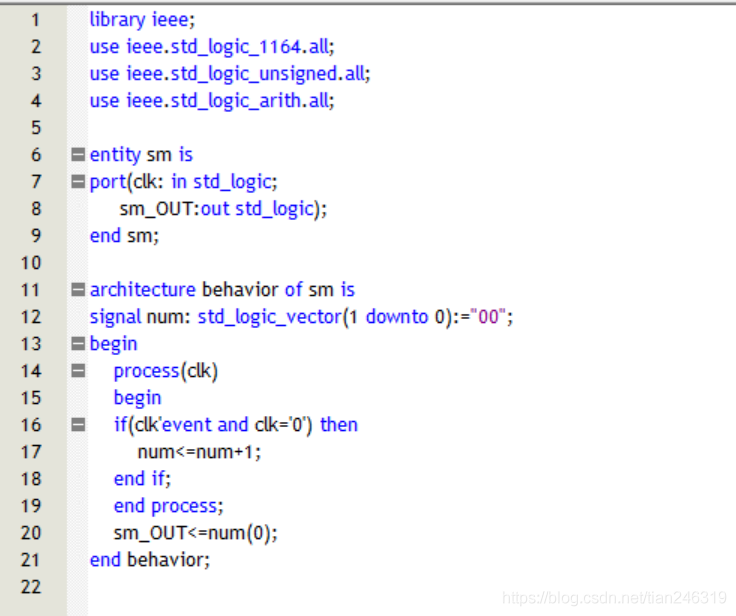The width and height of the screenshot is (736, 616).
Task: Click the 'sm_OUT<=num(0);' assignment
Action: pyautogui.click(x=196, y=533)
